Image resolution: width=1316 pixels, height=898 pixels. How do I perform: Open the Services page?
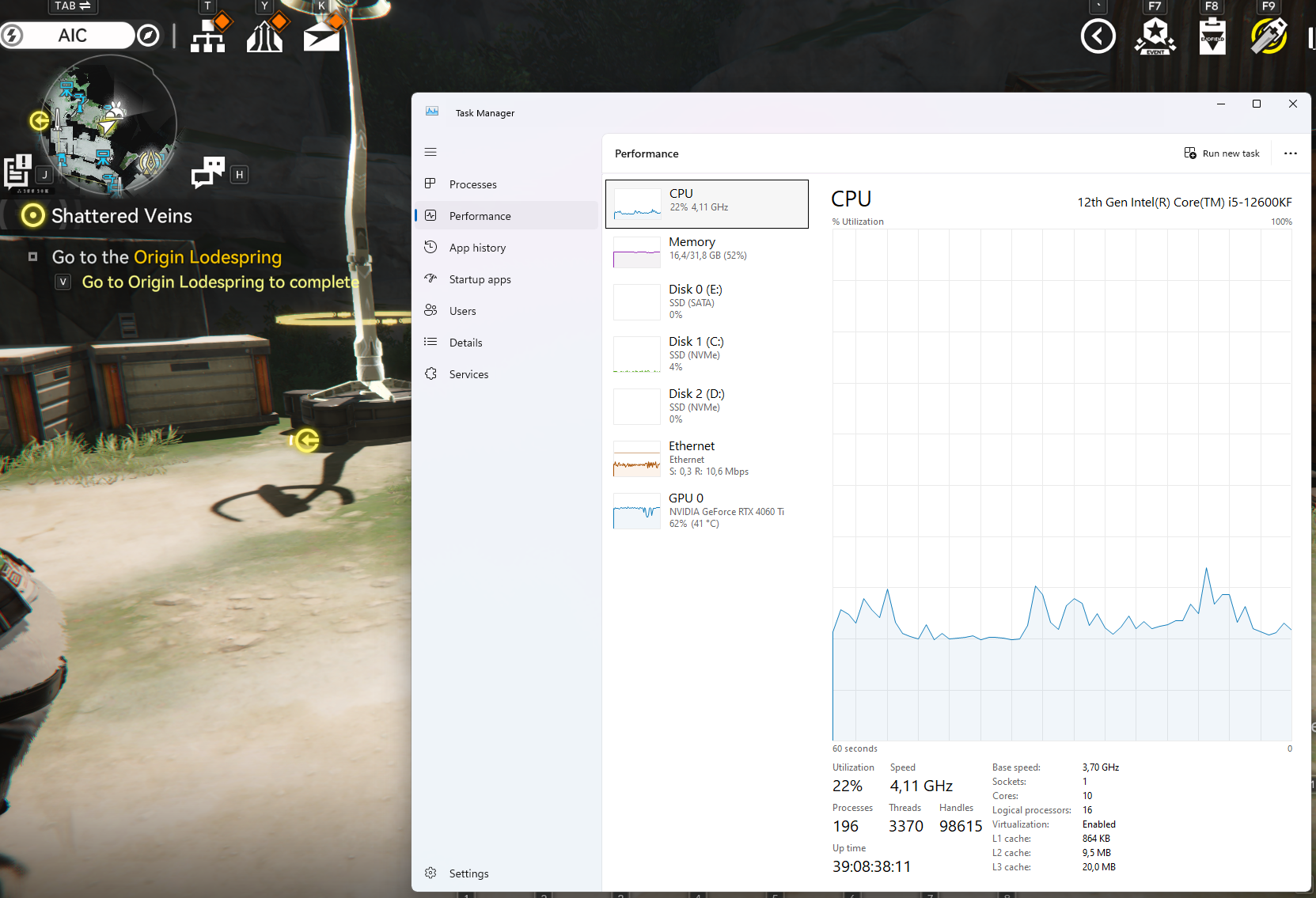(506, 374)
